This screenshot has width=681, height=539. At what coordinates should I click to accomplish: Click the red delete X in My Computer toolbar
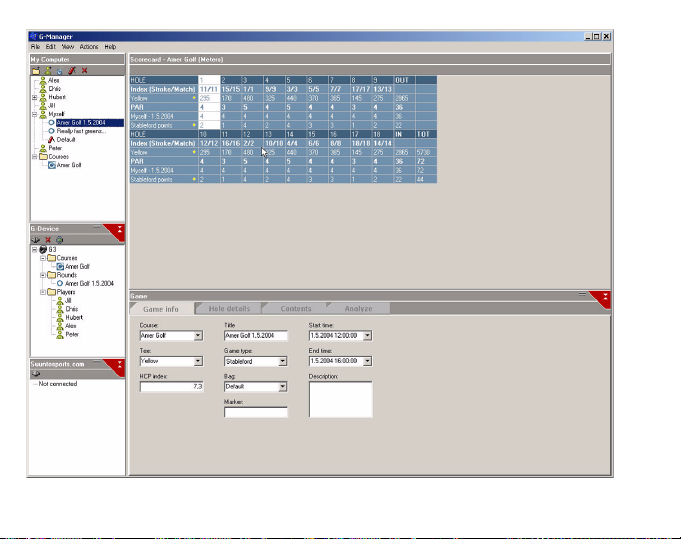[85, 70]
